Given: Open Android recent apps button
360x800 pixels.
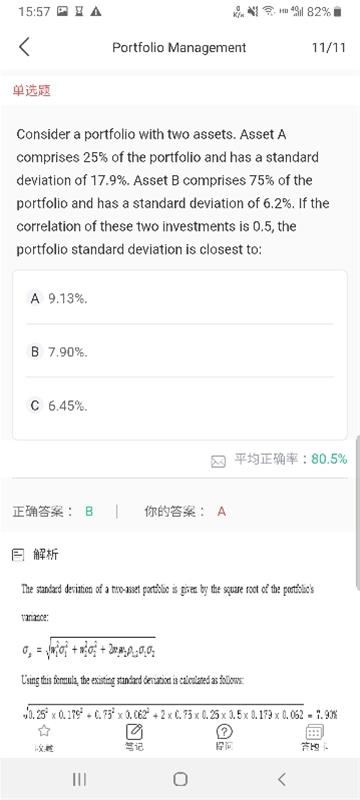Looking at the screenshot, I should (x=79, y=779).
